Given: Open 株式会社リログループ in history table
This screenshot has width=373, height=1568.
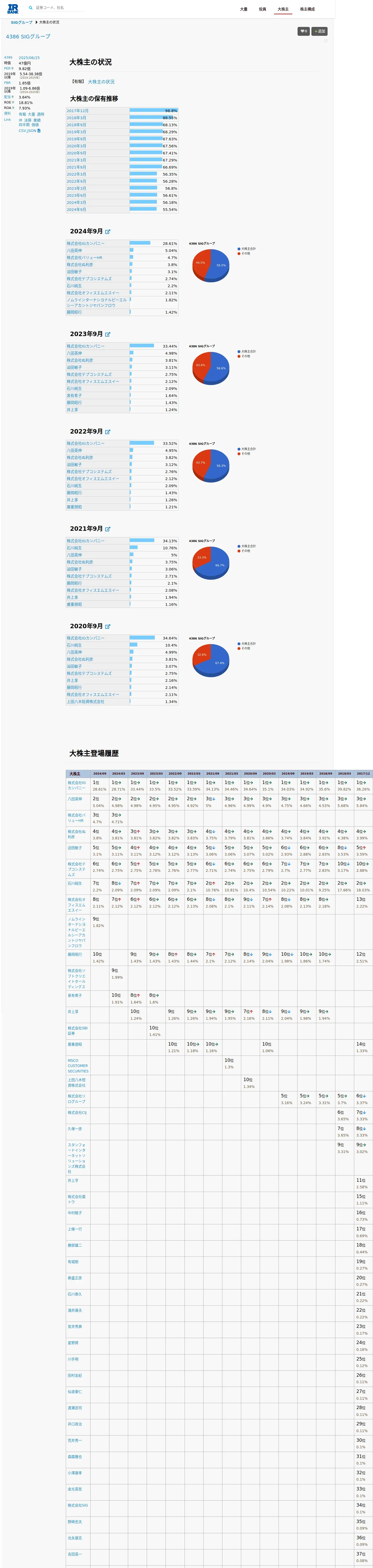Looking at the screenshot, I should tap(76, 1099).
